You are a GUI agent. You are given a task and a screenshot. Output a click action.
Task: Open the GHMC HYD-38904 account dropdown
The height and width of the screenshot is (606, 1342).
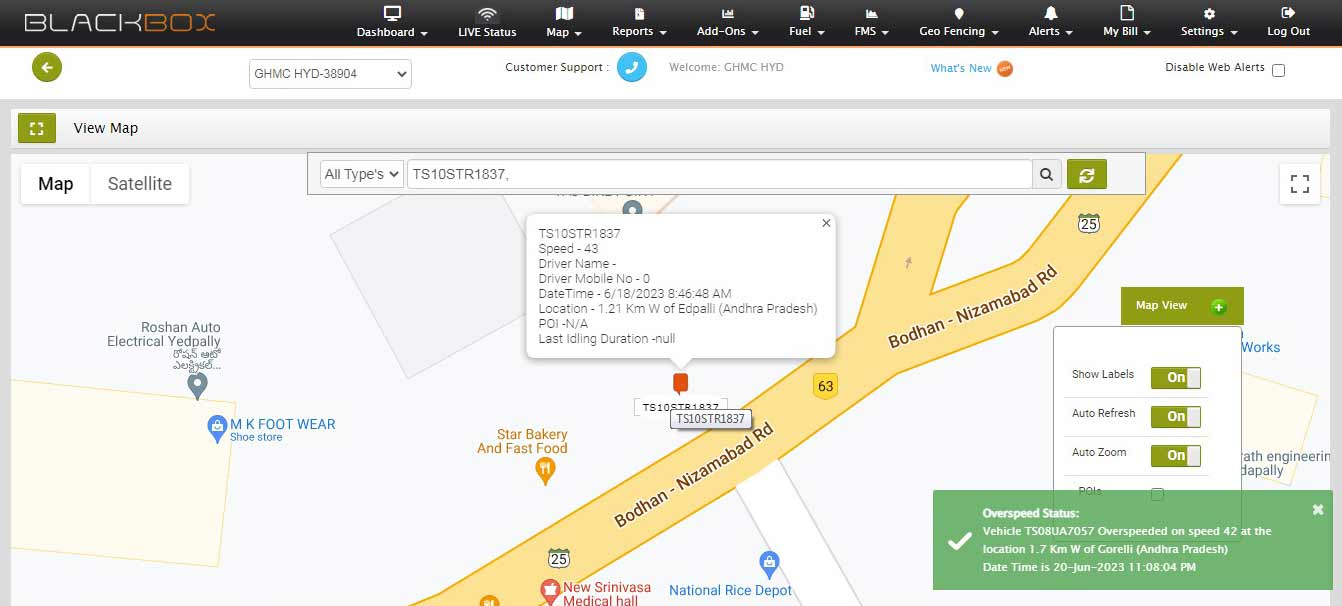(x=330, y=74)
